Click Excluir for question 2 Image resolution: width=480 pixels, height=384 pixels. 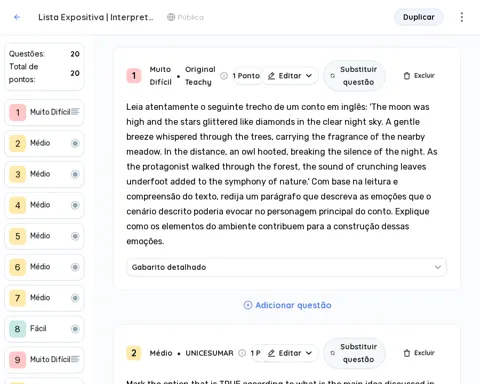419,353
